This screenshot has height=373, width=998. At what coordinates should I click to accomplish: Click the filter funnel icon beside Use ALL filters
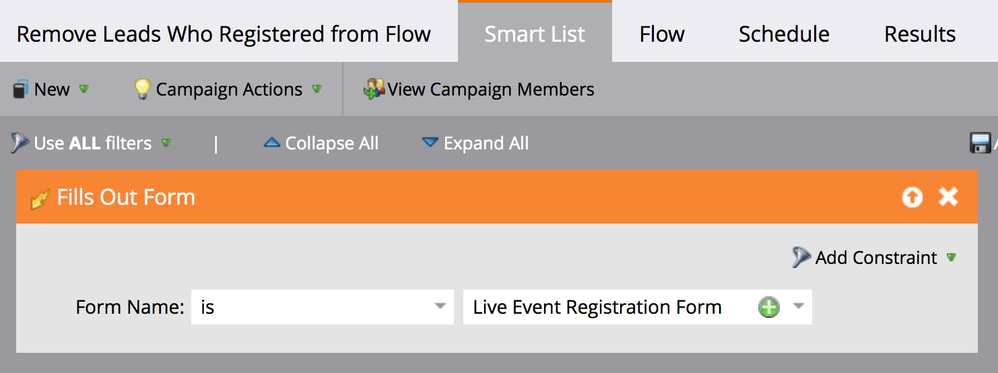coord(20,143)
